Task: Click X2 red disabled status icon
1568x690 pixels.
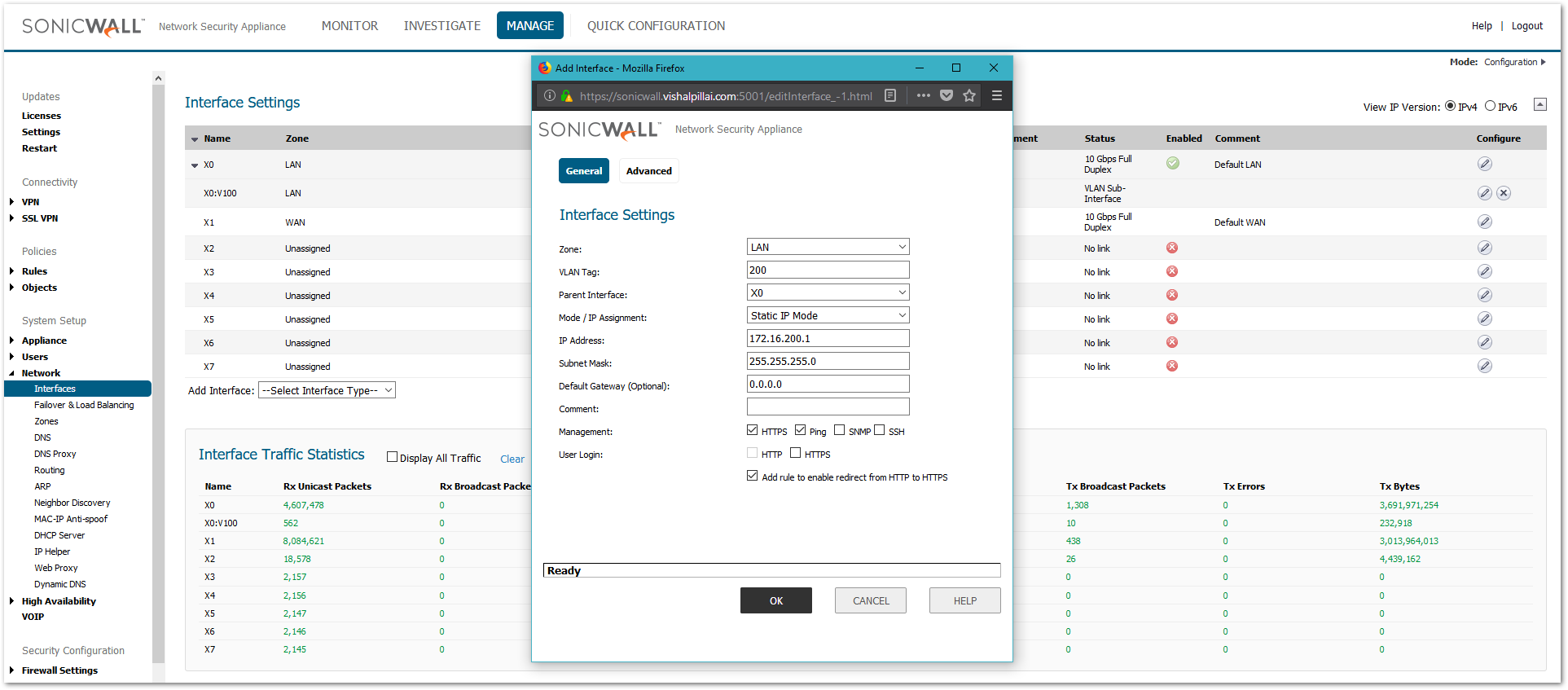Action: [1172, 248]
